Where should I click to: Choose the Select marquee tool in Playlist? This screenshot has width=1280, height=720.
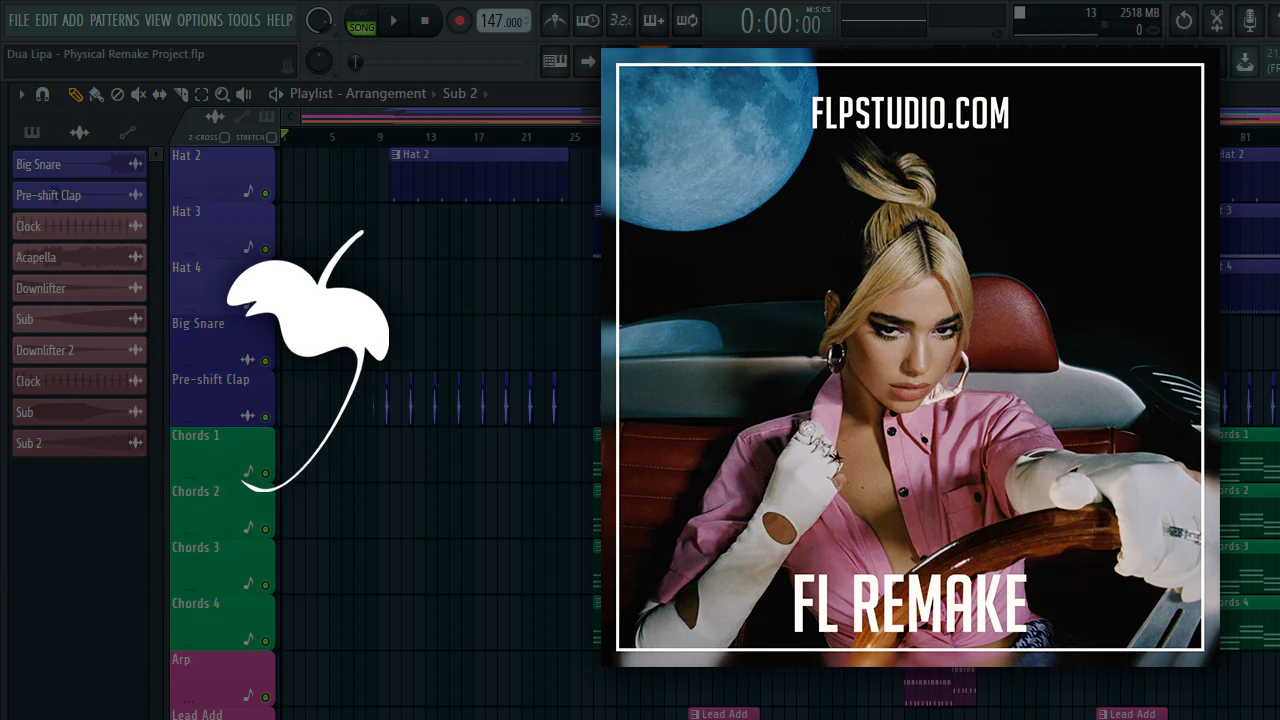[201, 94]
